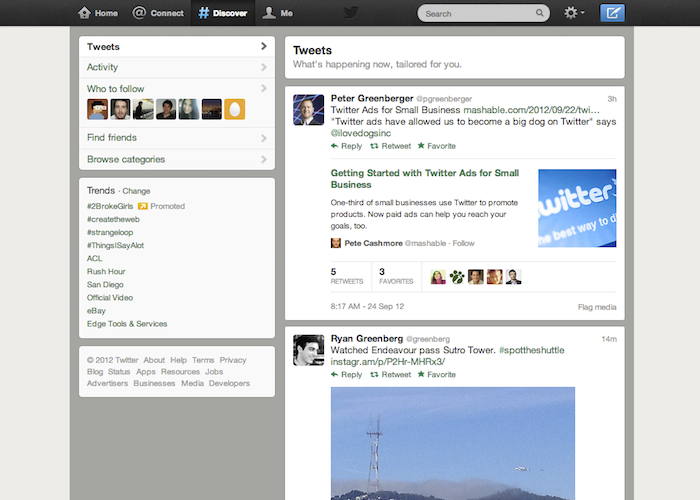
Task: Retweet Peter Greenberger's tweet
Action: point(390,146)
